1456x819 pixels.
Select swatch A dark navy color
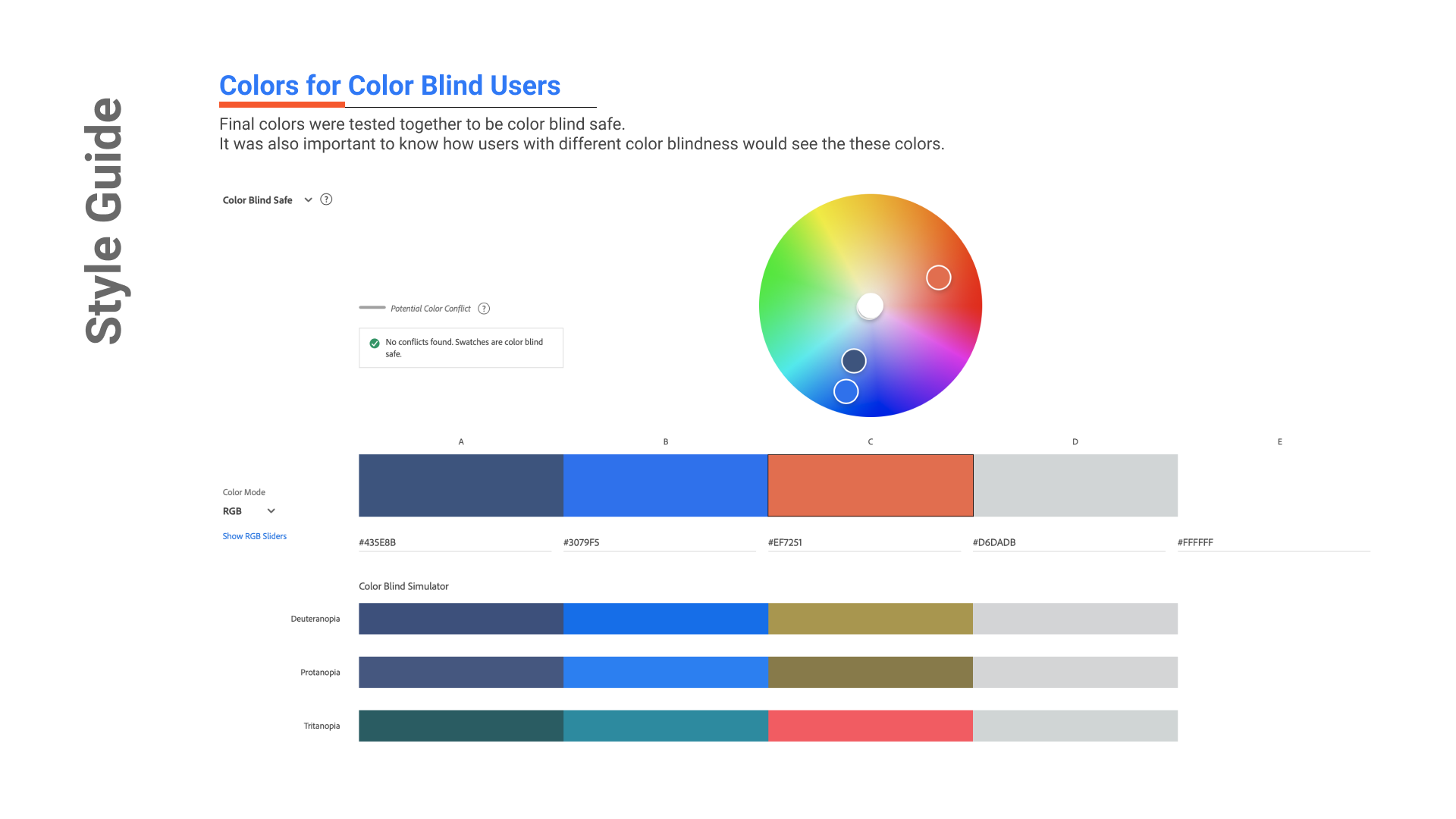(x=460, y=485)
